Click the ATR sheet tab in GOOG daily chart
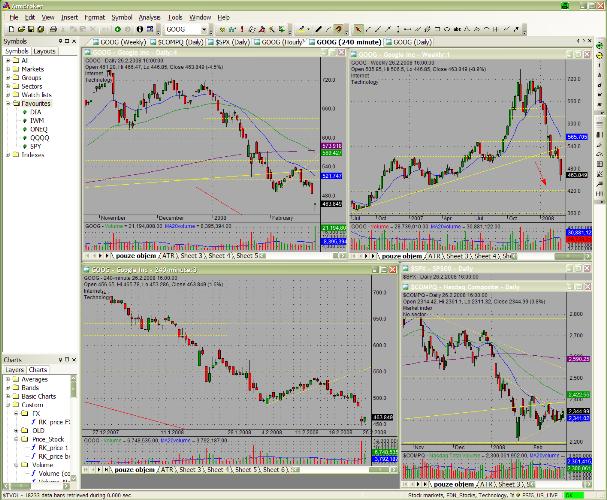The image size is (607, 500). 168,256
